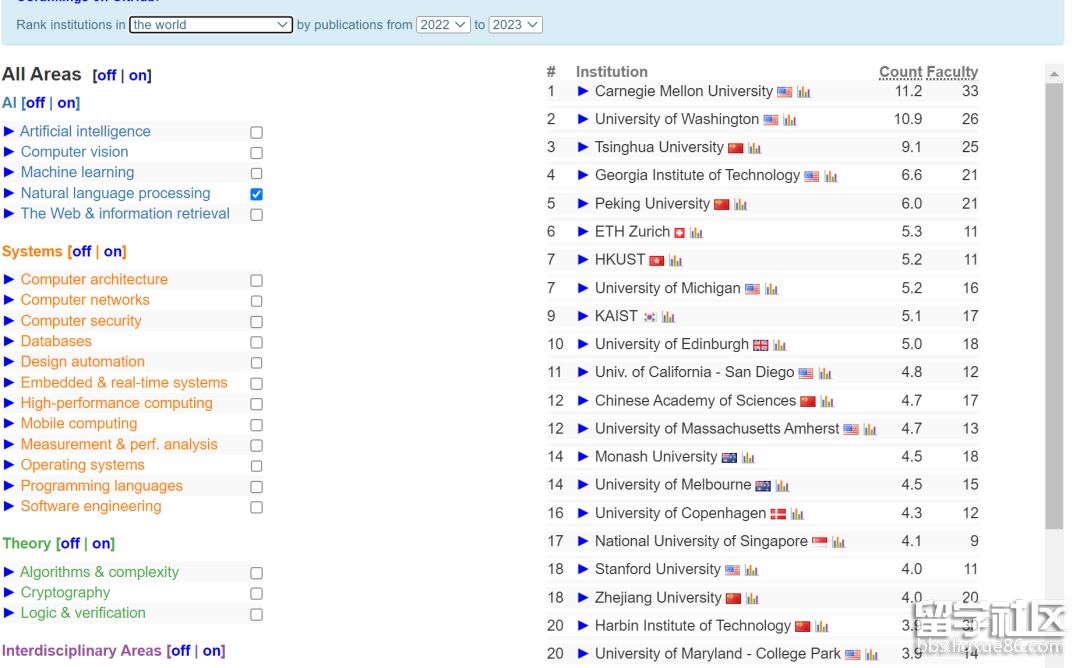This screenshot has width=1080, height=668.
Task: Open the Operating systems area link
Action: pyautogui.click(x=83, y=465)
